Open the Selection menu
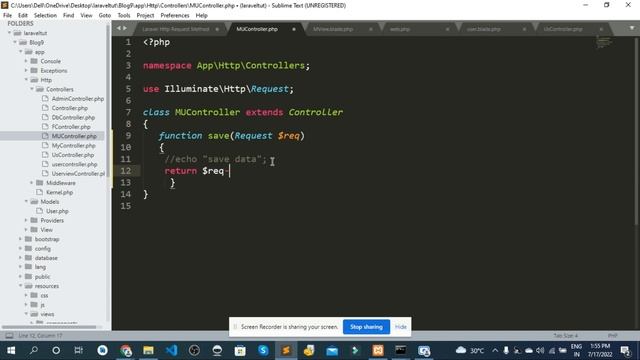Image resolution: width=640 pixels, height=360 pixels. click(x=45, y=15)
